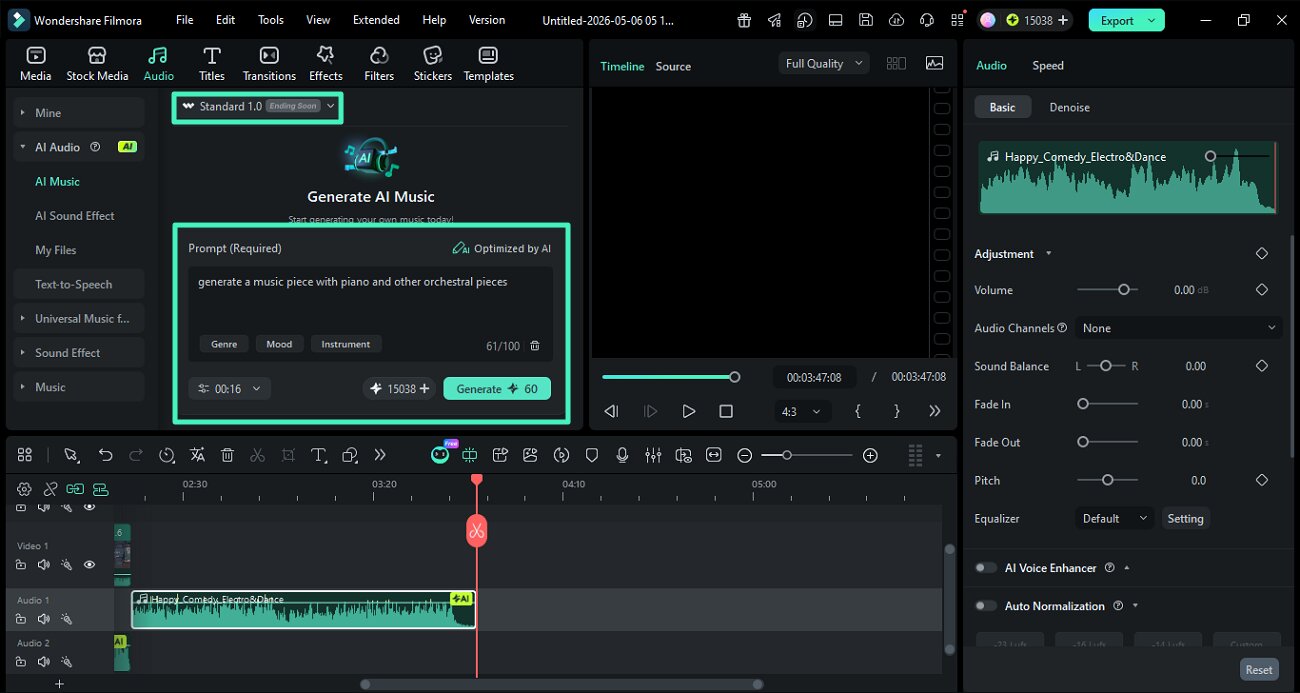
Task: Mute the Audio 1 track speaker
Action: [x=43, y=619]
